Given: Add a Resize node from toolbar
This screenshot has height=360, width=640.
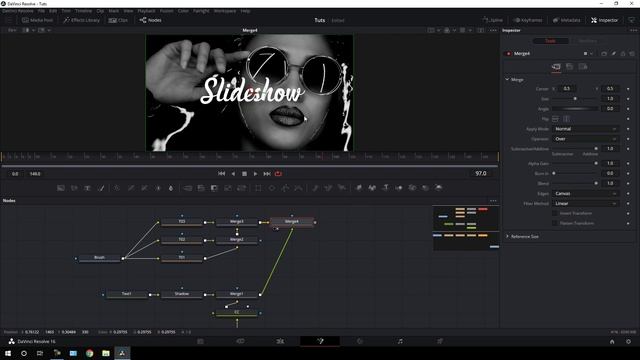Looking at the screenshot, I should 228,188.
